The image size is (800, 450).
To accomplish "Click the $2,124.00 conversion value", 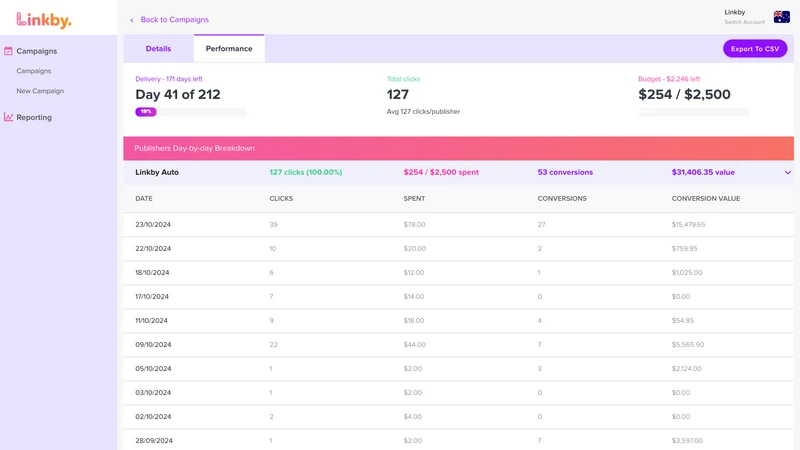I will tap(686, 368).
